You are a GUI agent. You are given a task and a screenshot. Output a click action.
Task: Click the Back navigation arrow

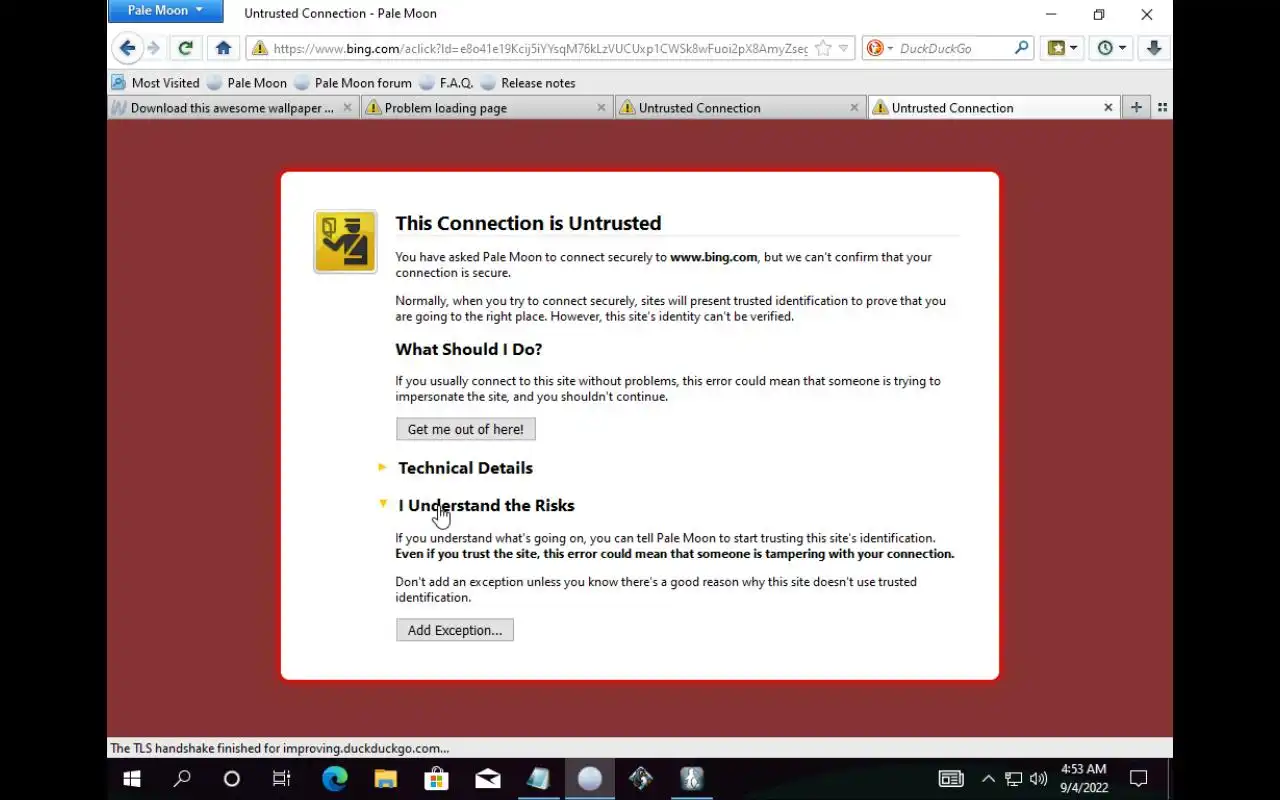point(127,48)
